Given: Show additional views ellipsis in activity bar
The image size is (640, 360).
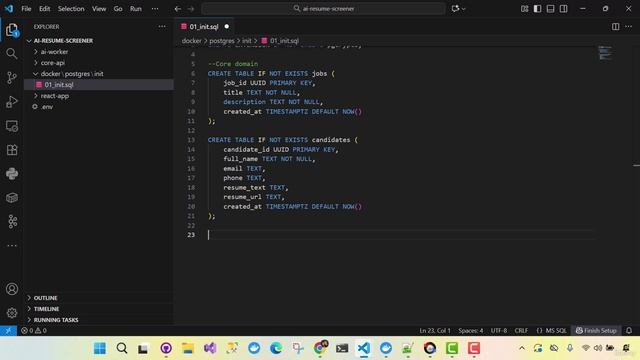Looking at the screenshot, I should (12, 245).
